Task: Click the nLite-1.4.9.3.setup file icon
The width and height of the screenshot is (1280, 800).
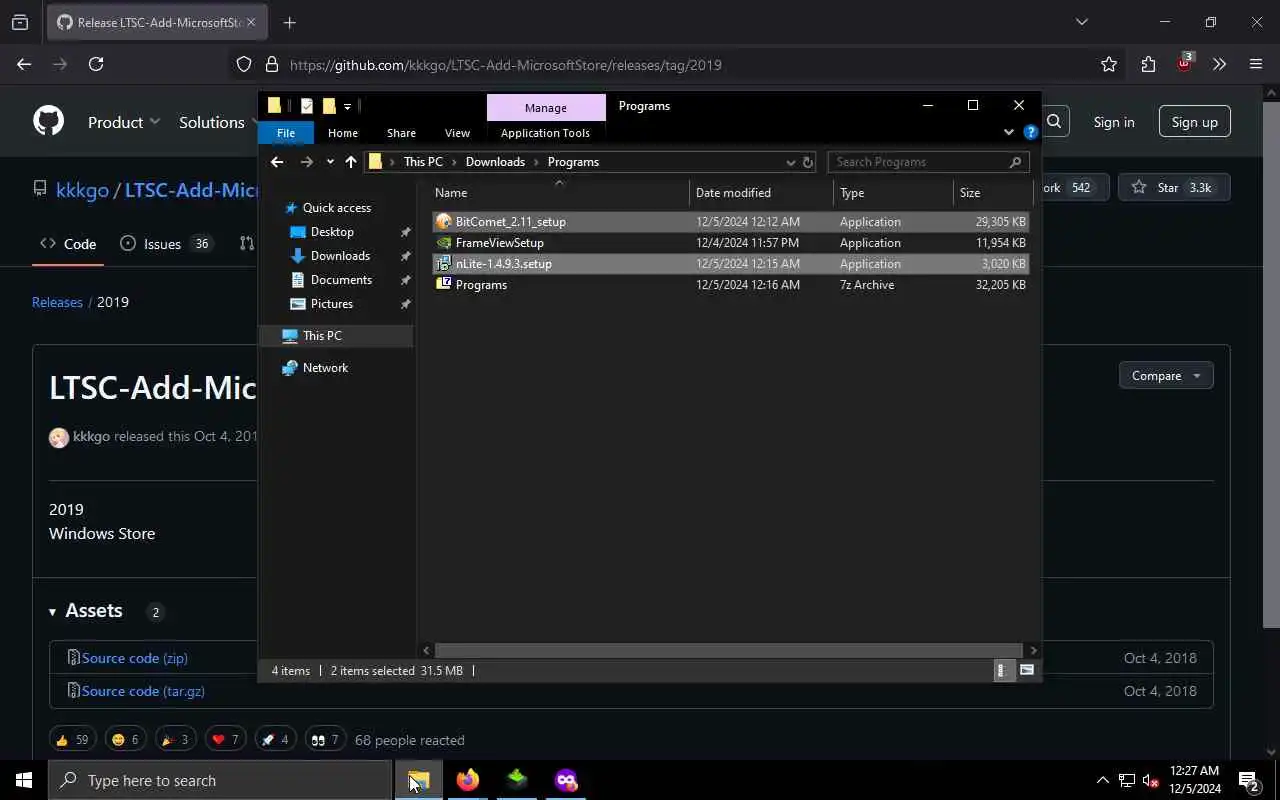Action: (x=444, y=263)
